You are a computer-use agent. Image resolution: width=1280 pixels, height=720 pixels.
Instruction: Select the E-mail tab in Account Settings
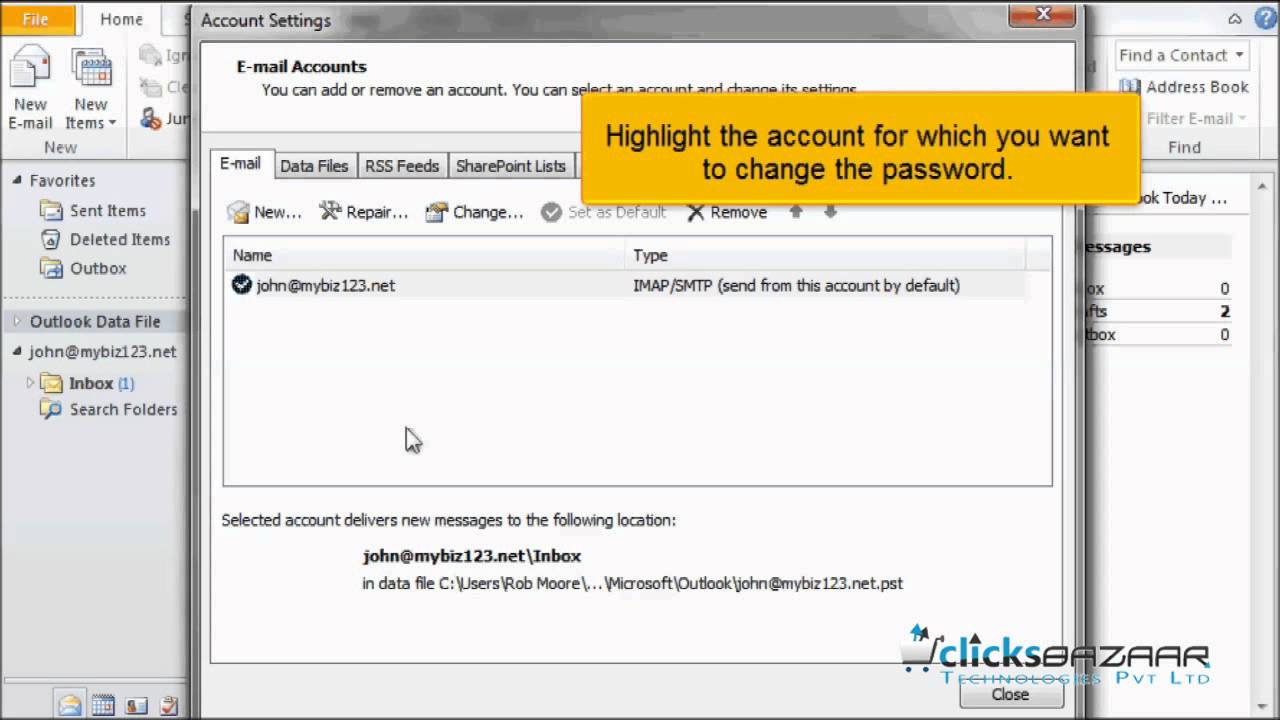pyautogui.click(x=240, y=164)
